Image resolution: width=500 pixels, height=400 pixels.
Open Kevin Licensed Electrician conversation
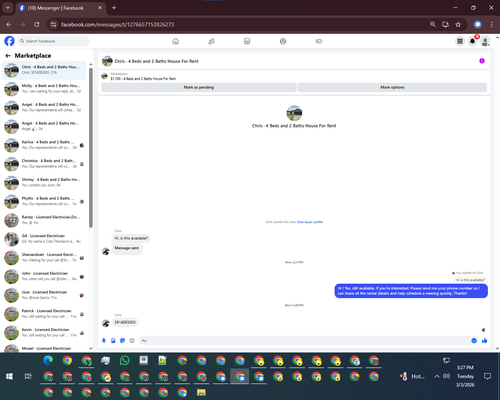[44, 332]
